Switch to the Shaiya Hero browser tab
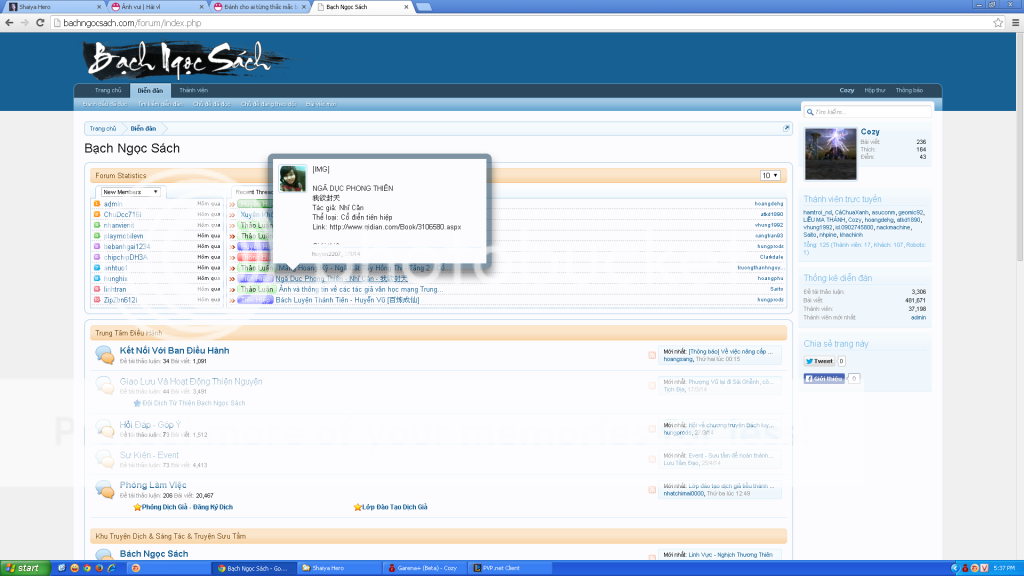The width and height of the screenshot is (1024, 576). click(x=60, y=5)
